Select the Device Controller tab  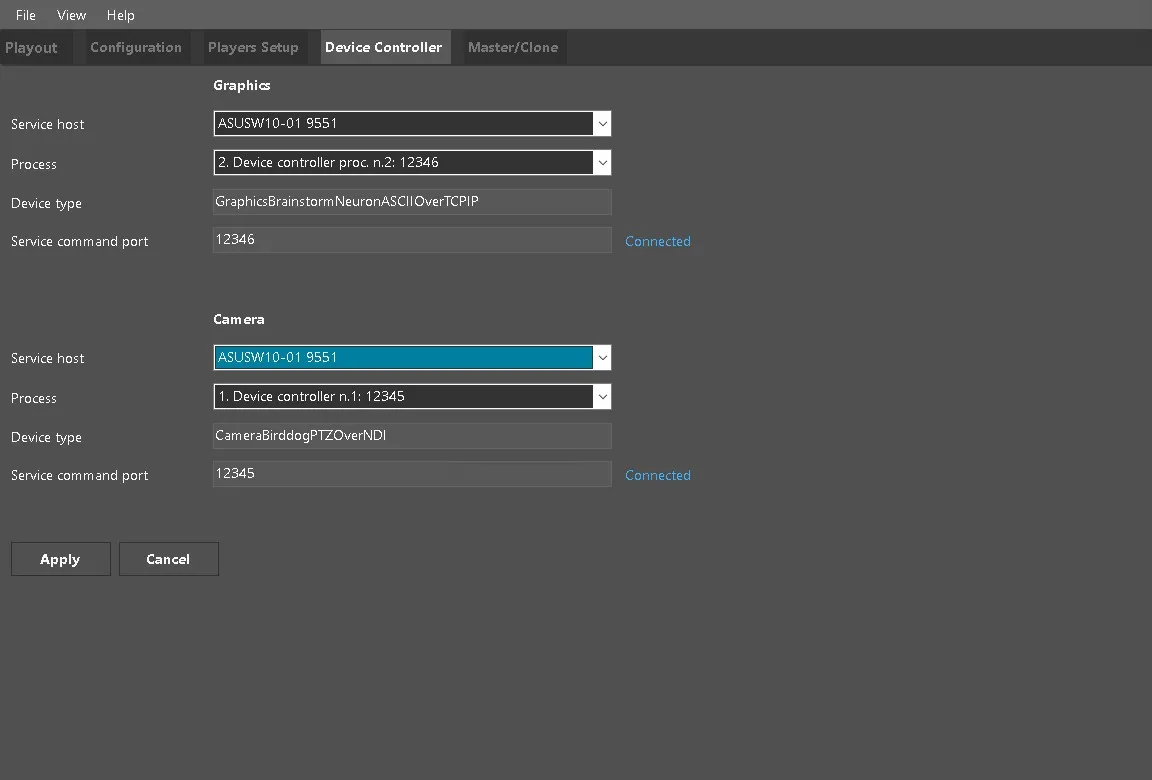pos(384,47)
